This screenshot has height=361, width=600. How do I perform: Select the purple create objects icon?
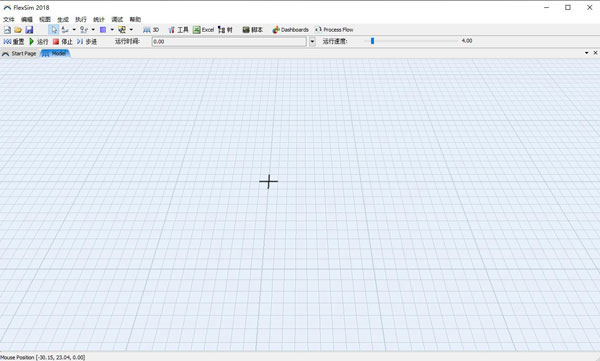(x=103, y=29)
